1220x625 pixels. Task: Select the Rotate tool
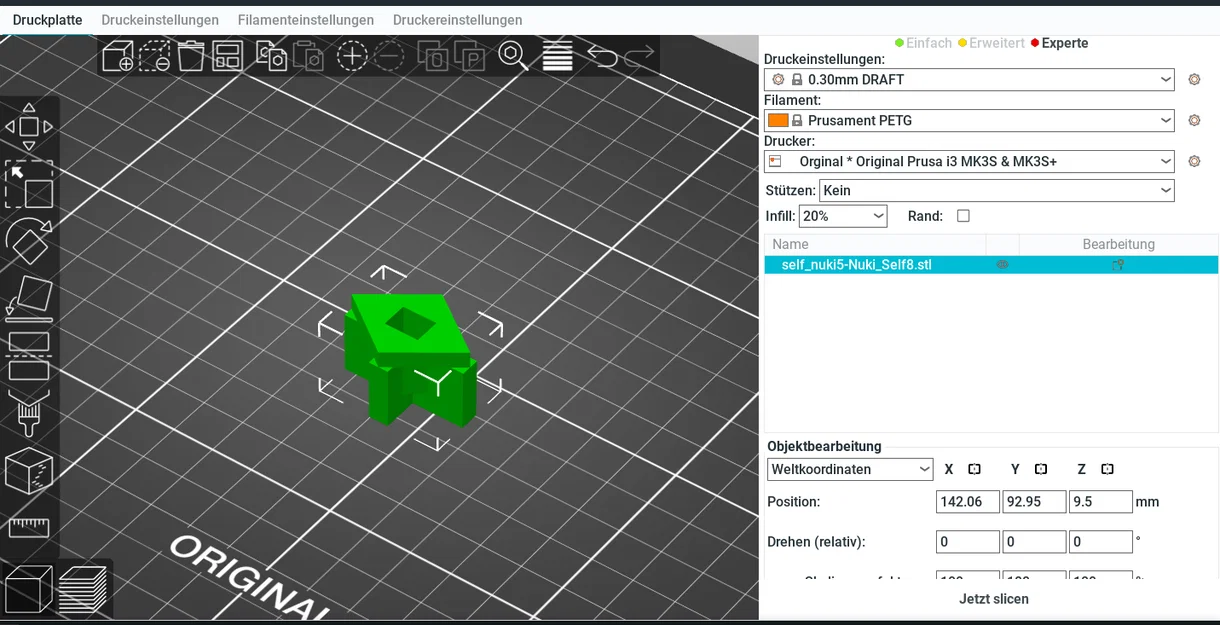pyautogui.click(x=29, y=240)
